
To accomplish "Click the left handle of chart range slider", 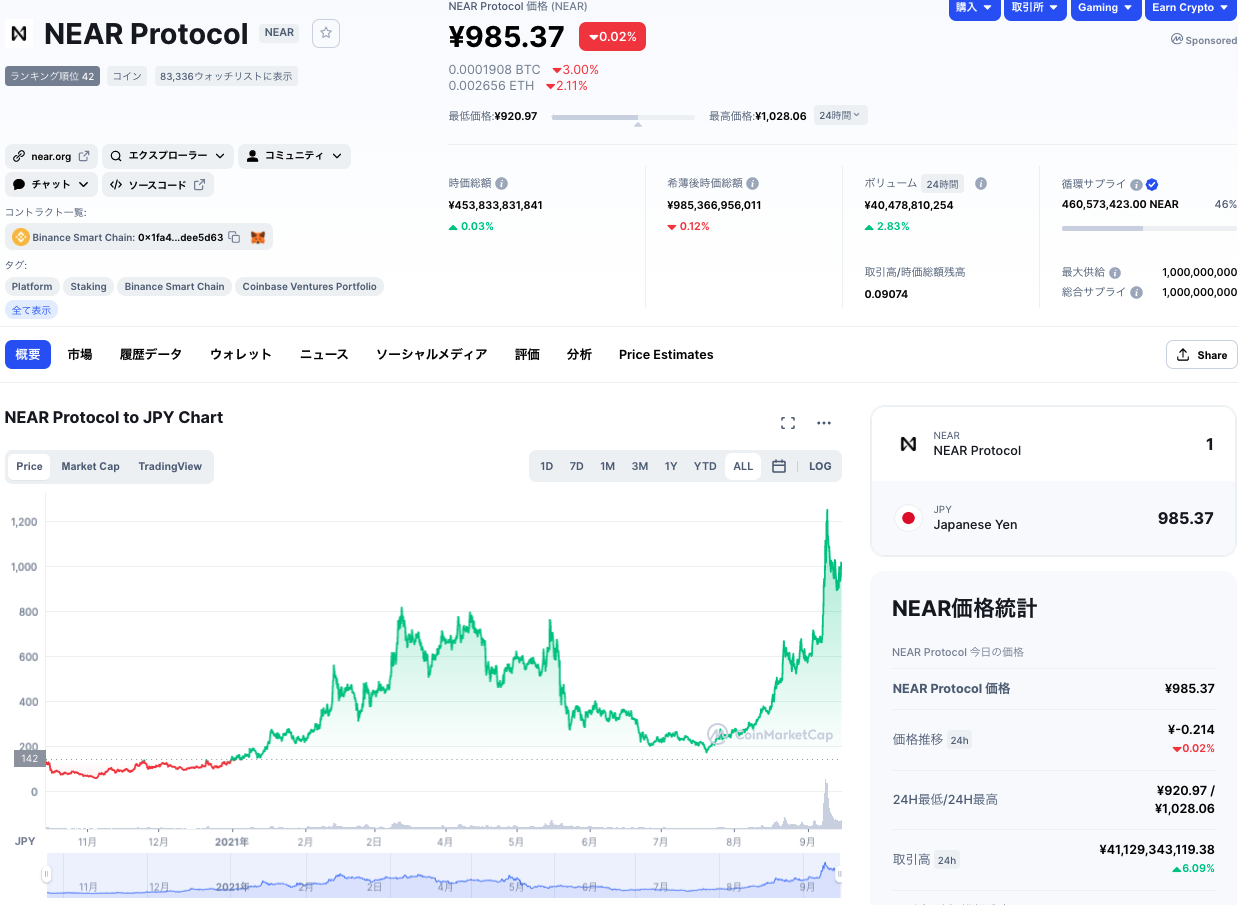I will coord(46,875).
